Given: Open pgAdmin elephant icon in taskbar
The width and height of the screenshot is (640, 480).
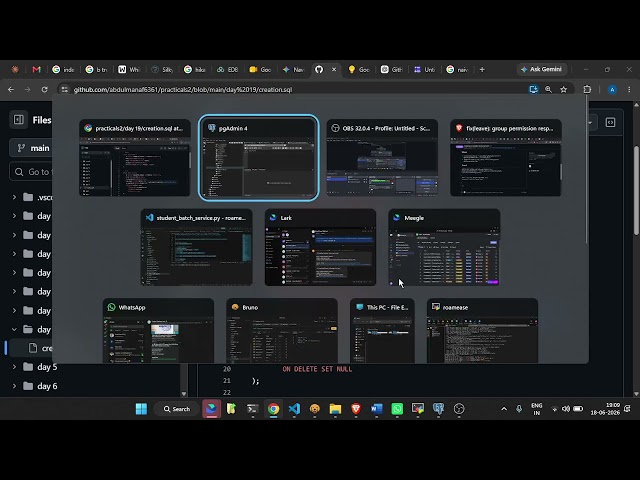Looking at the screenshot, I should point(438,409).
